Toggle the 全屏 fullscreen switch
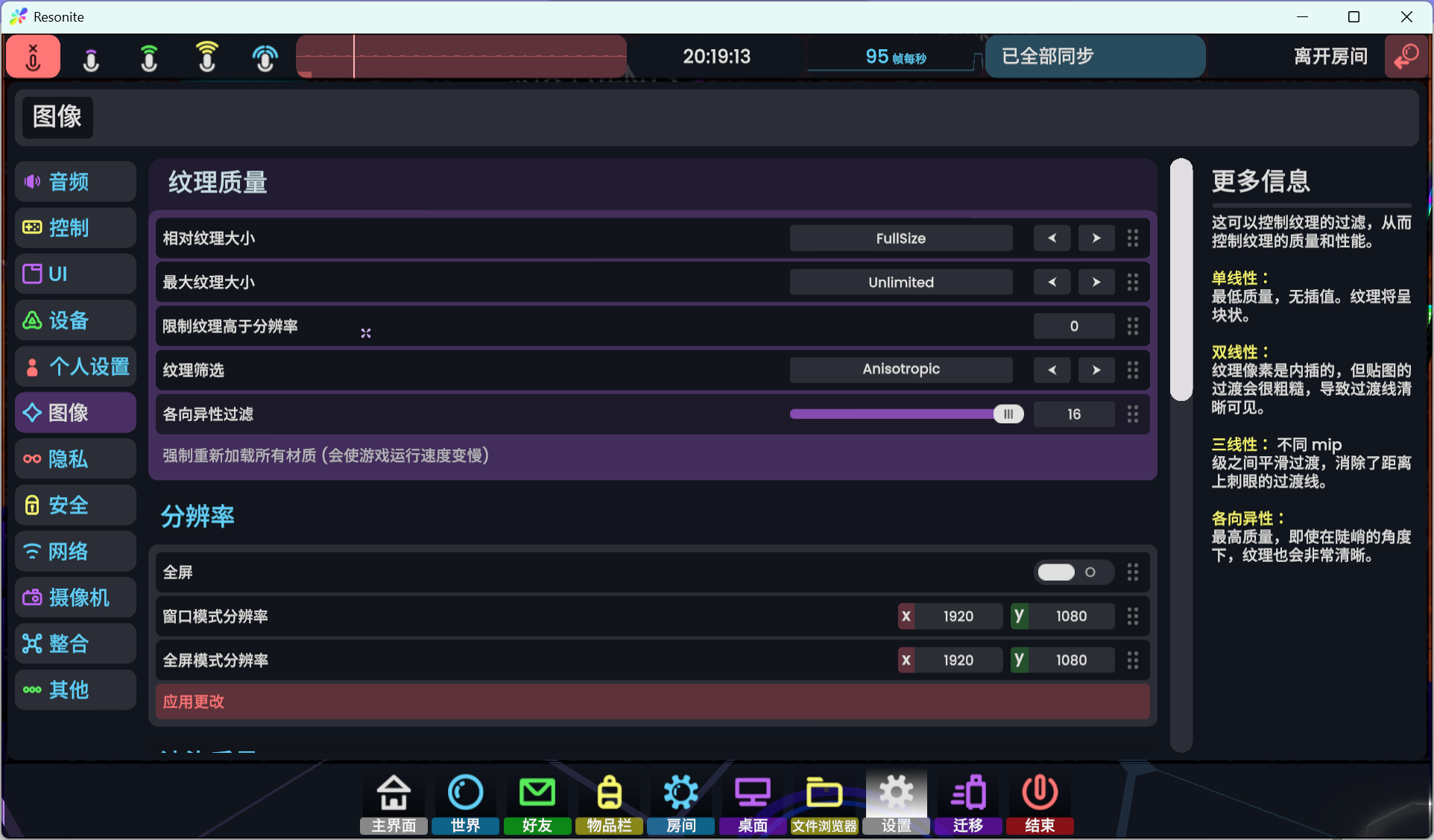 click(x=1073, y=572)
